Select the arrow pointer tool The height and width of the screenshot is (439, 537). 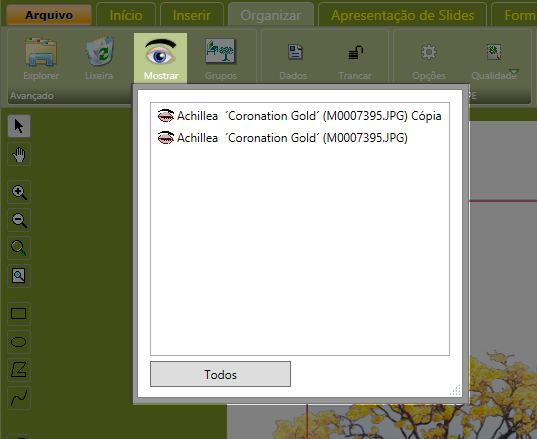19,126
